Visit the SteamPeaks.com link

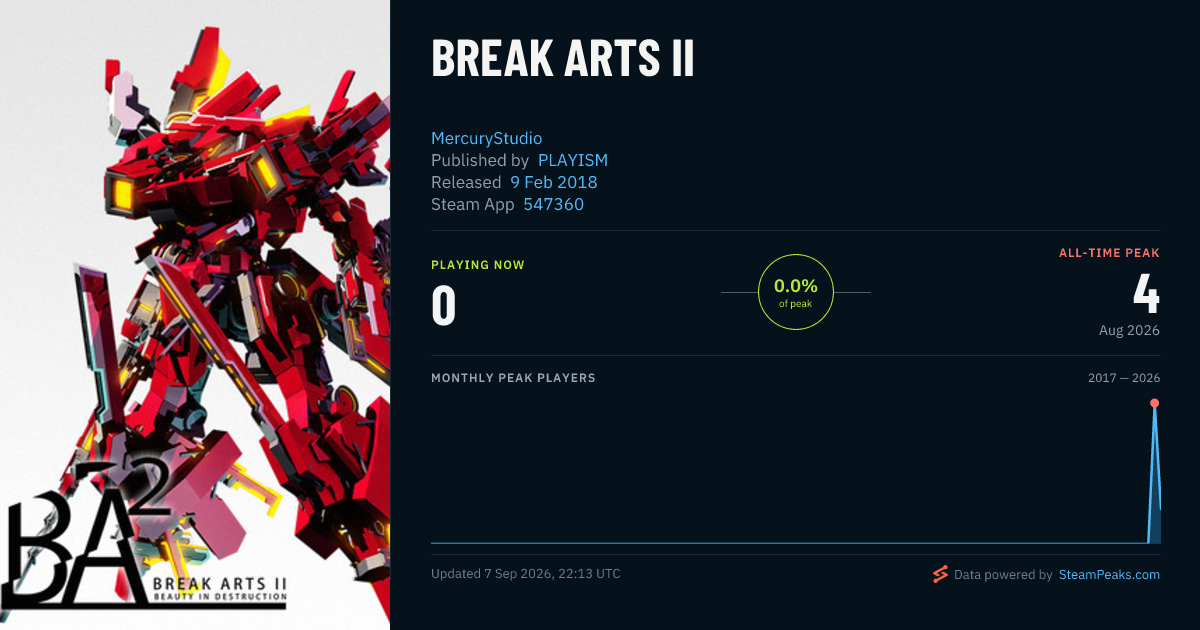click(x=1109, y=575)
